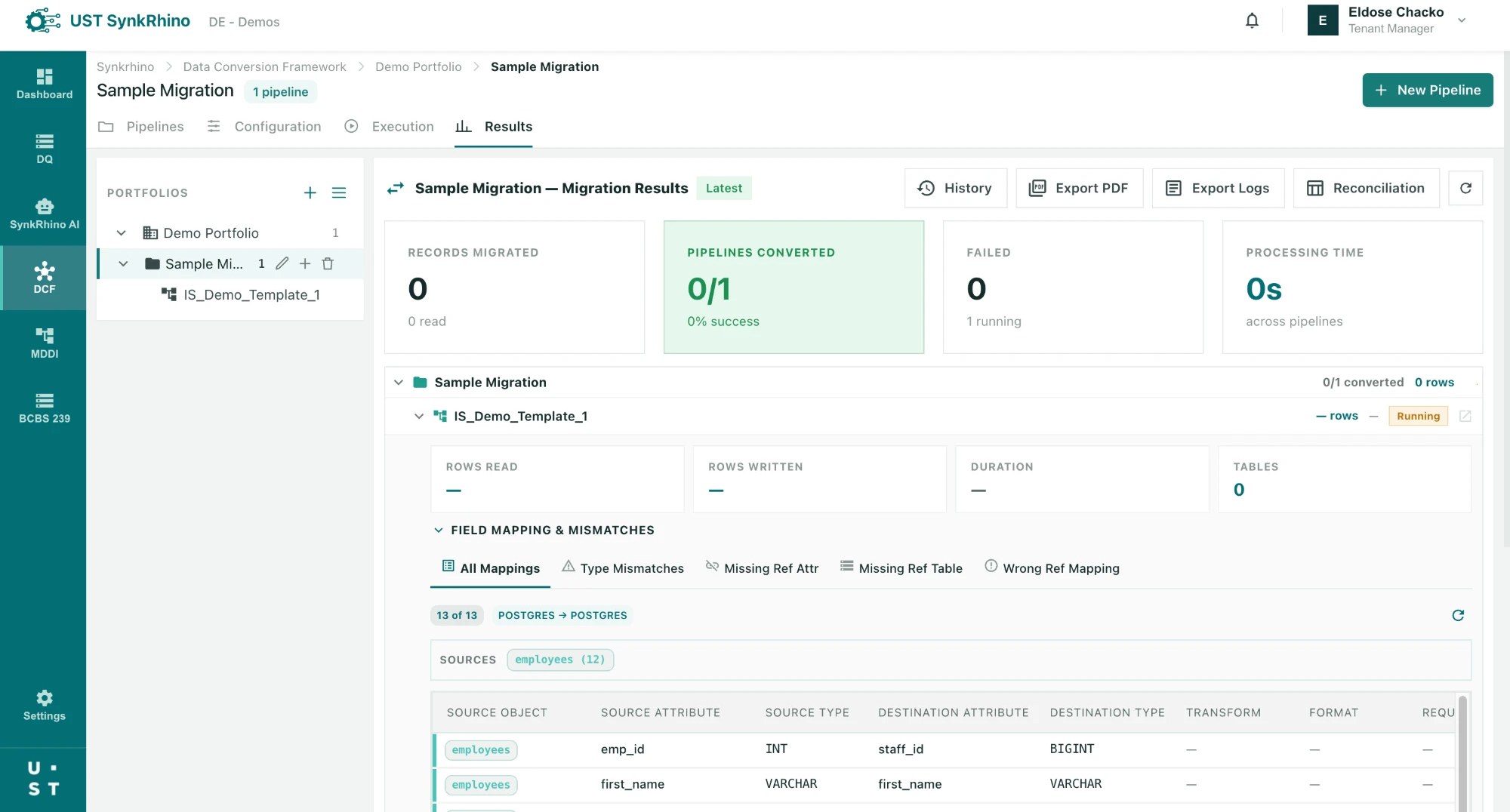Switch to the Configuration tab
Image resolution: width=1510 pixels, height=812 pixels.
pos(263,127)
